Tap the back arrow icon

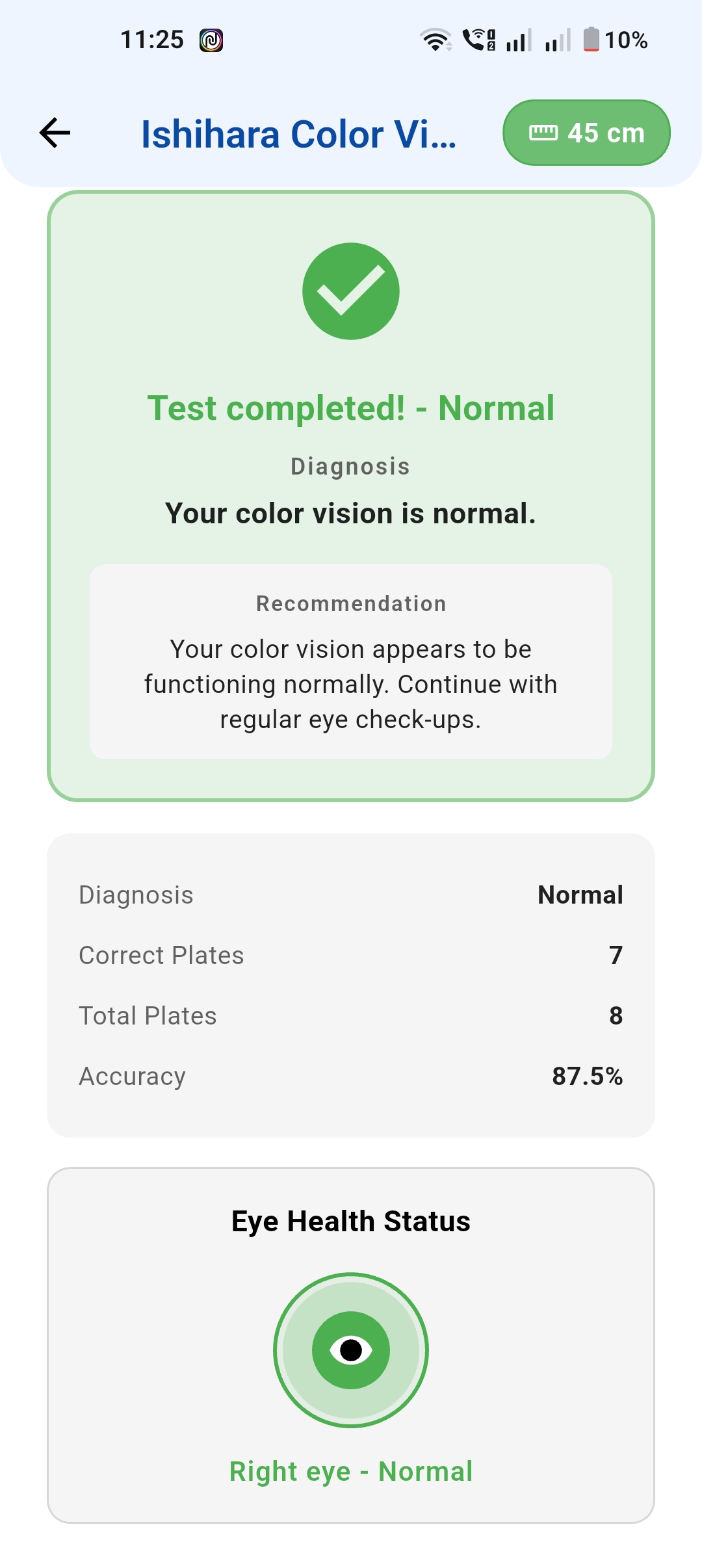(x=55, y=133)
